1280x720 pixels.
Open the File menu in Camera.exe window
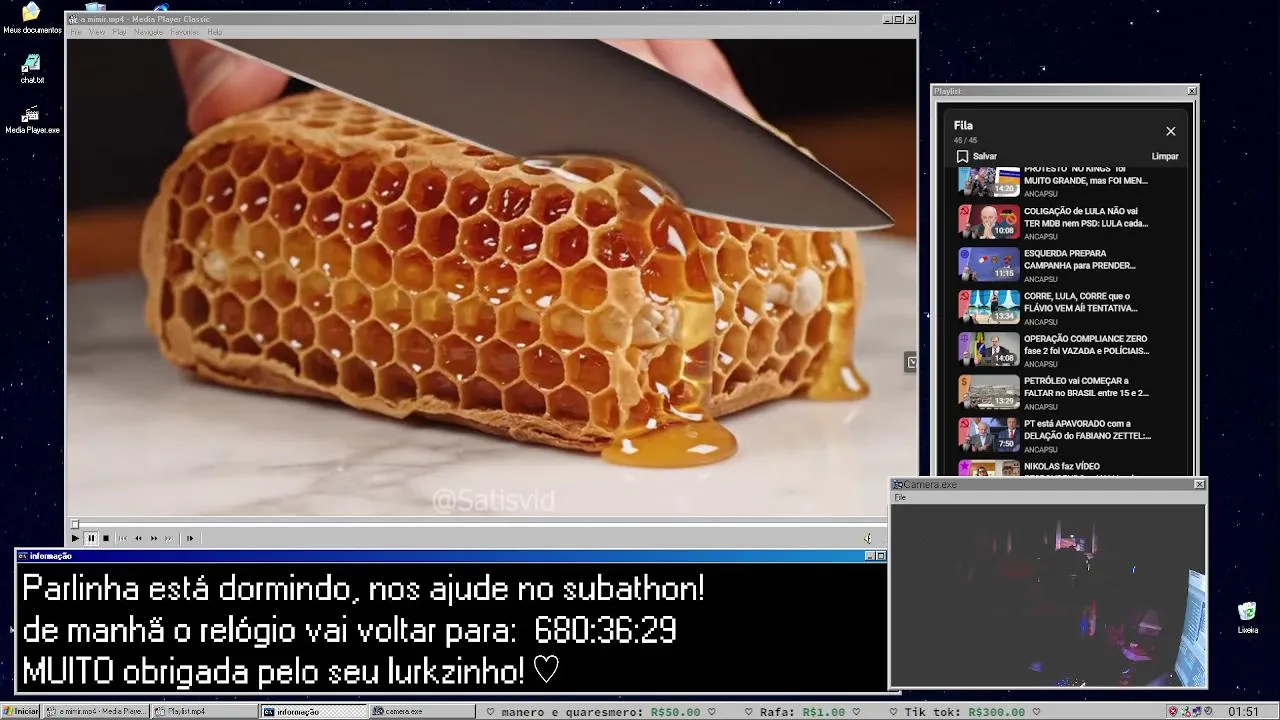(x=900, y=497)
